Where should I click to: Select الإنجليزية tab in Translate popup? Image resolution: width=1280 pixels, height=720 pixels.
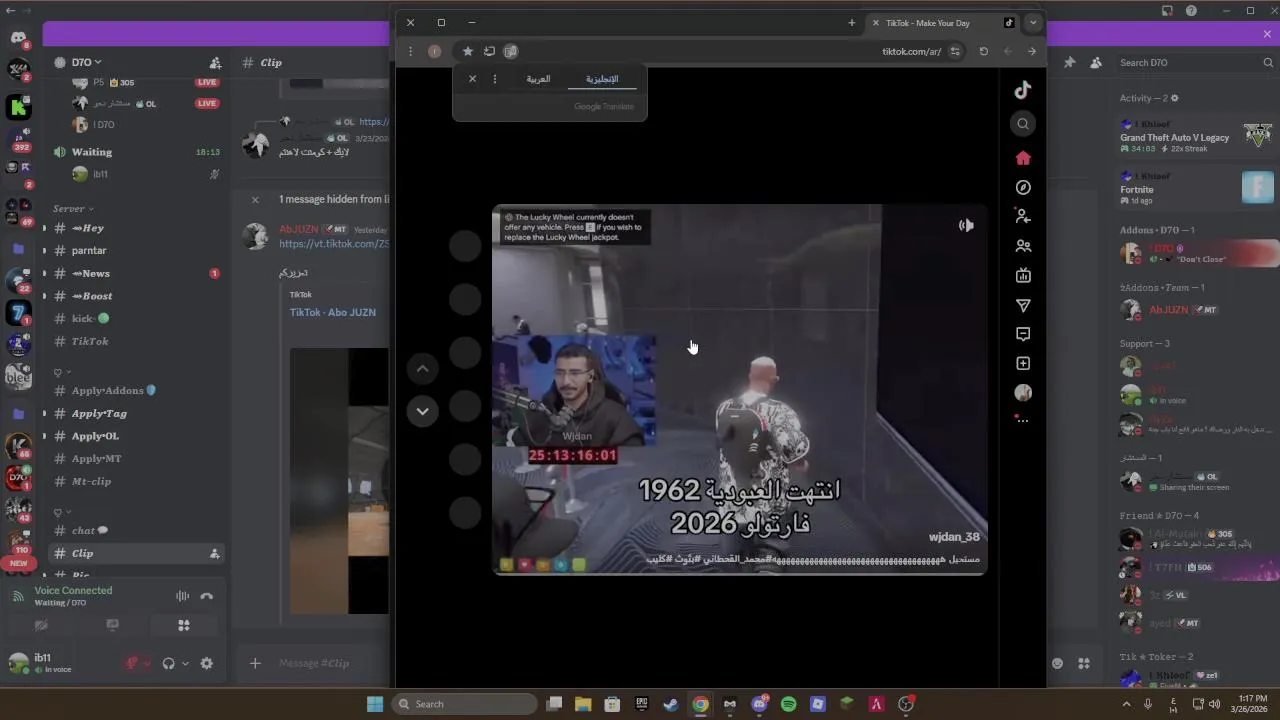pos(601,79)
